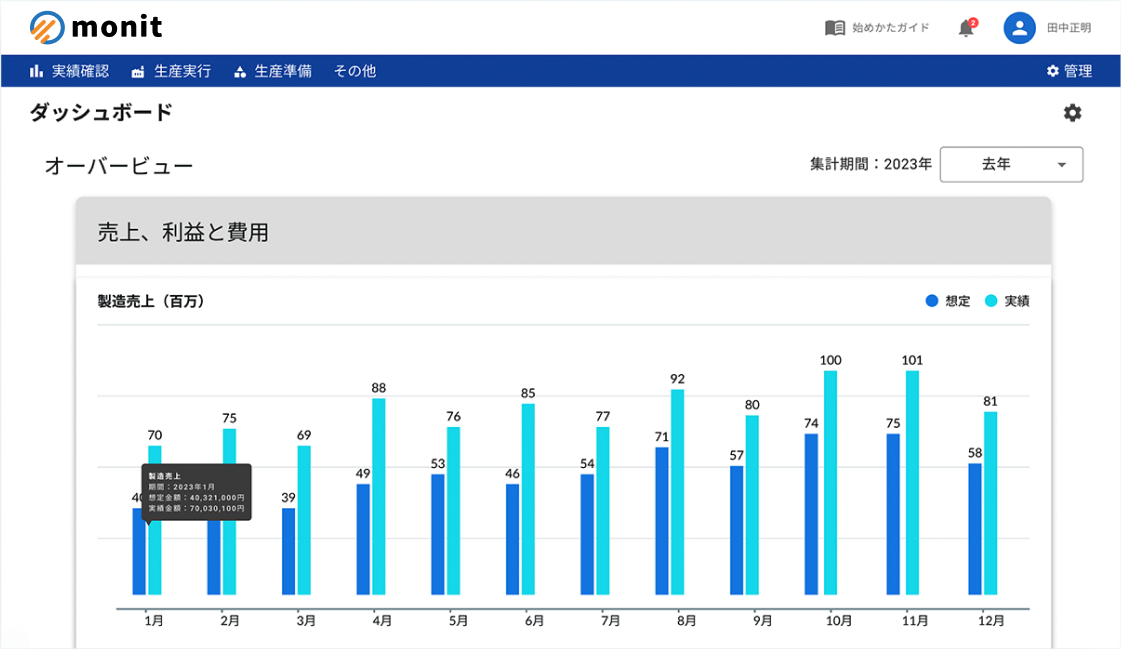Open the 始めかたガイド book icon
The width and height of the screenshot is (1121, 649).
pos(834,28)
